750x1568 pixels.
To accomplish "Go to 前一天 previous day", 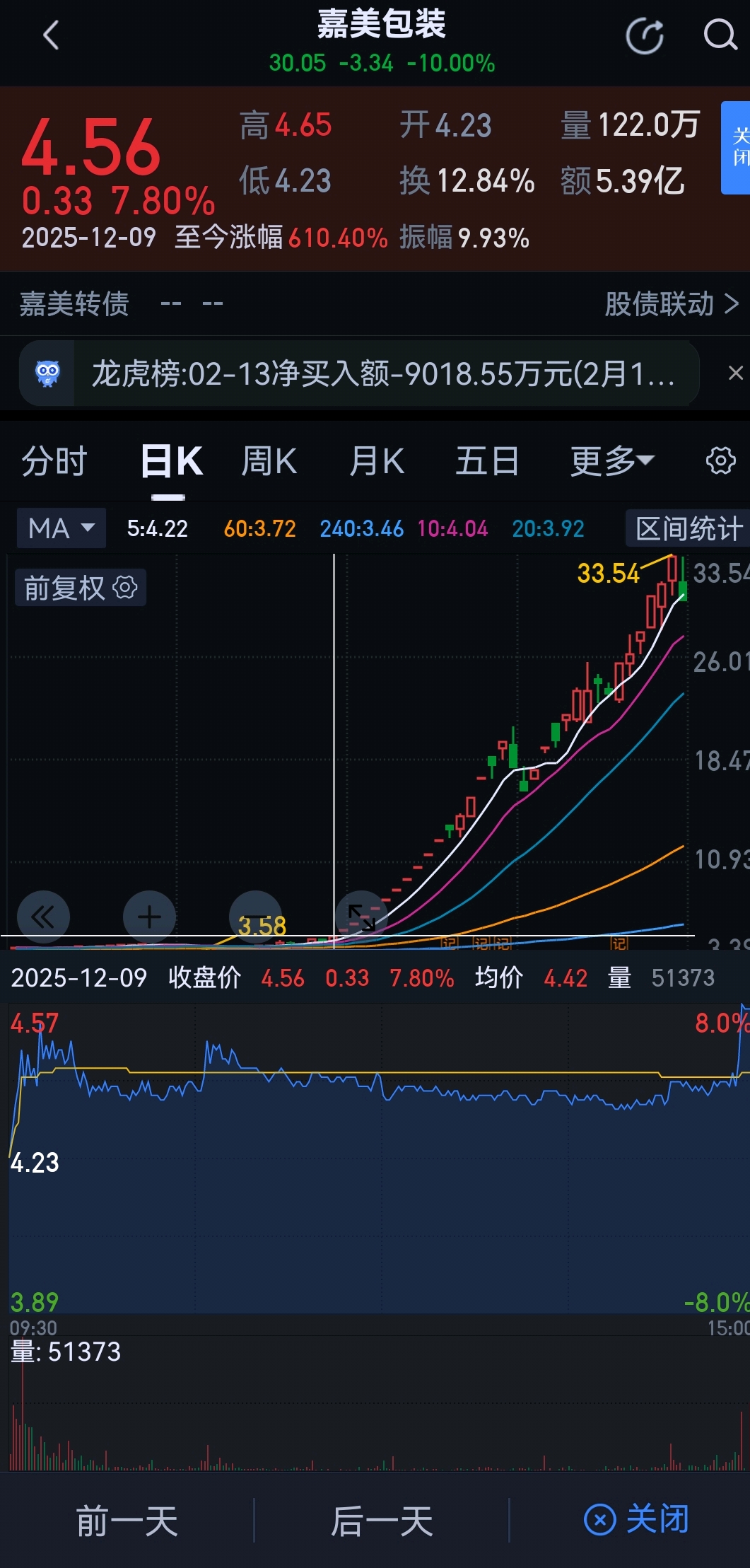I will pos(127,1521).
